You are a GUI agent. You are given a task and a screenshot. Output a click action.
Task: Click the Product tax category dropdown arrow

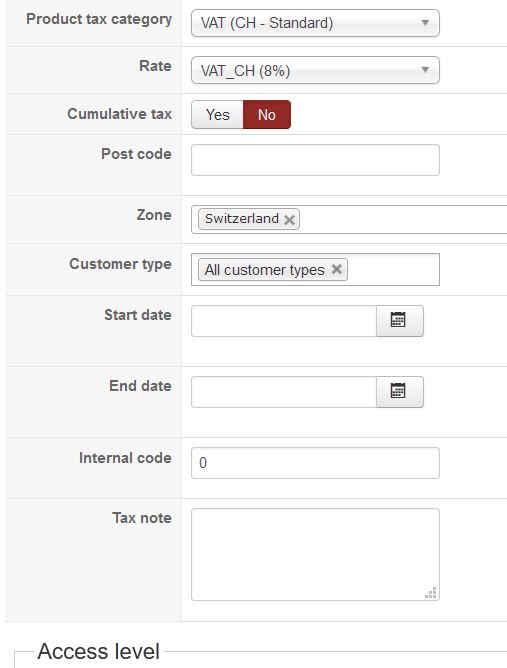point(425,23)
